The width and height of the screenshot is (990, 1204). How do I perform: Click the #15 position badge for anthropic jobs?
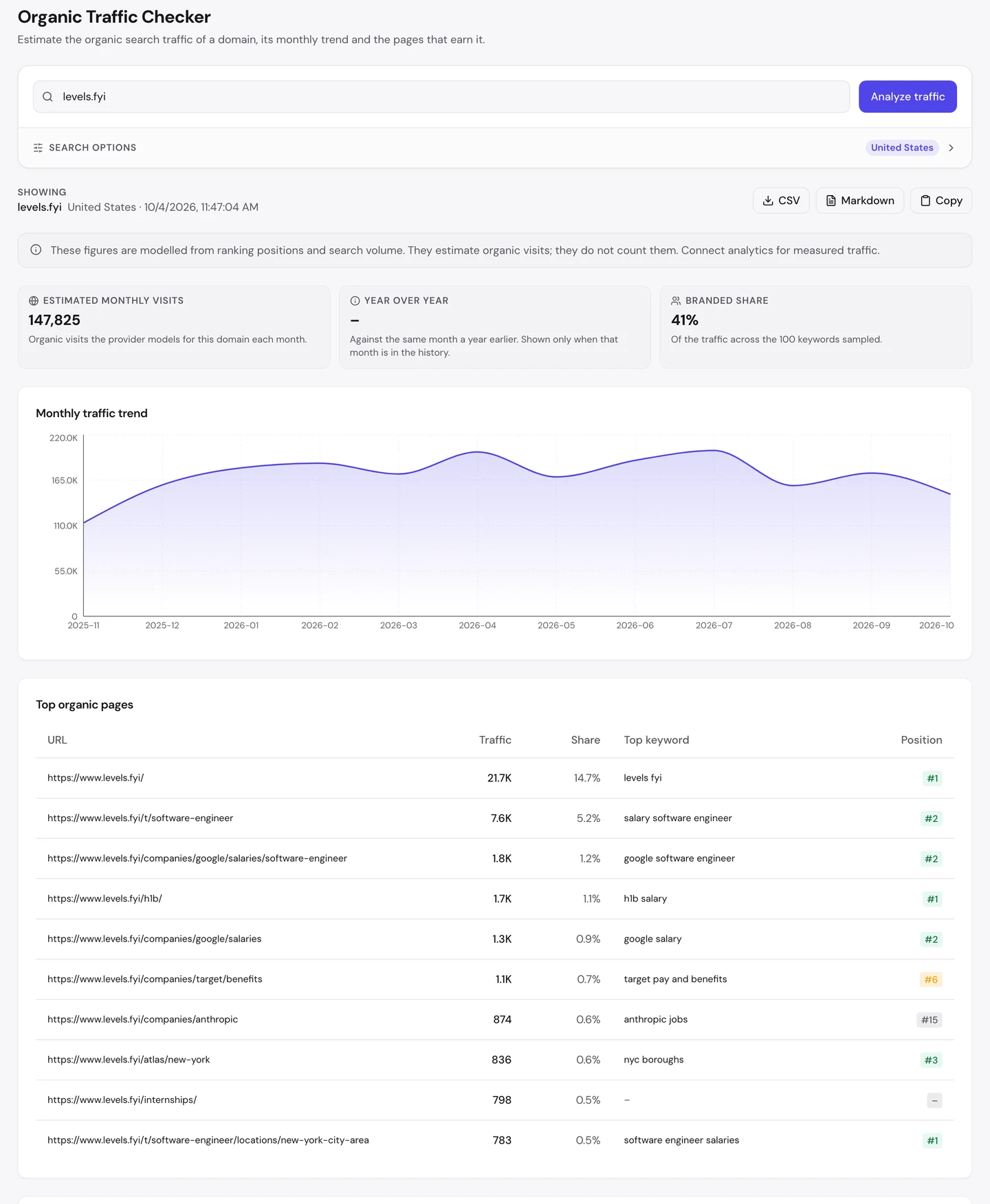click(x=929, y=1020)
